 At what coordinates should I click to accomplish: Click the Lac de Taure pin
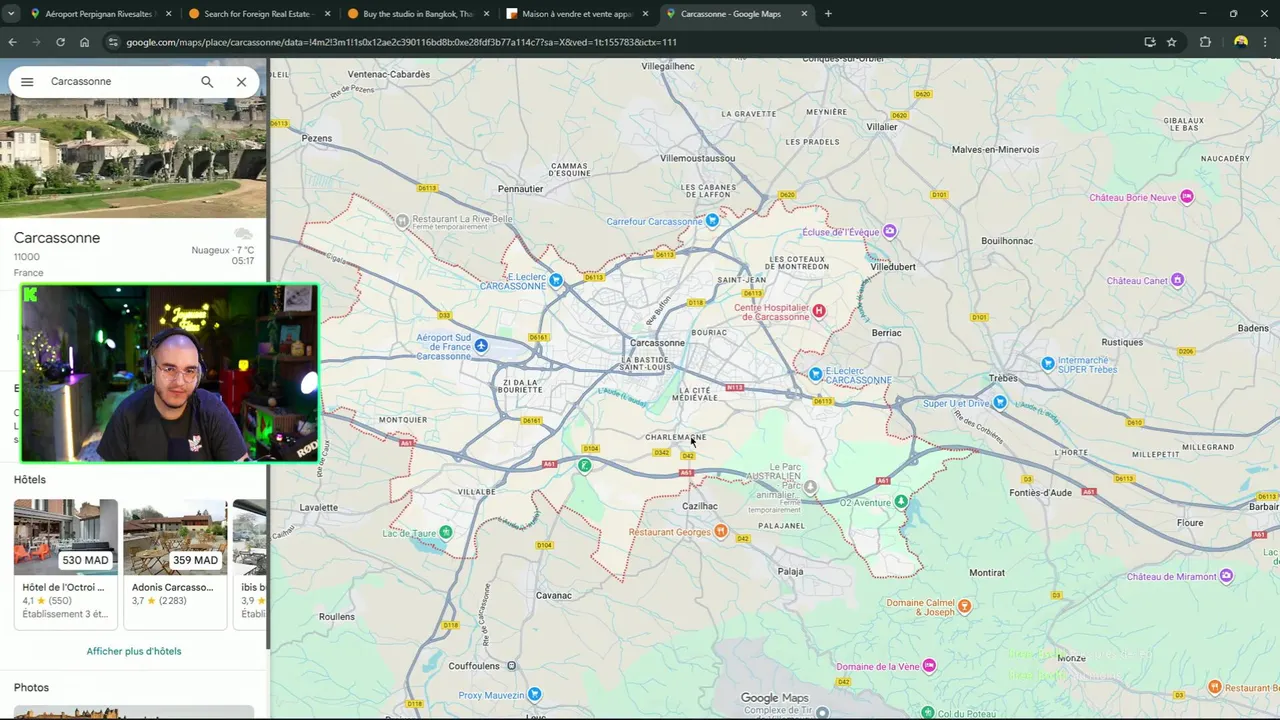tap(446, 533)
